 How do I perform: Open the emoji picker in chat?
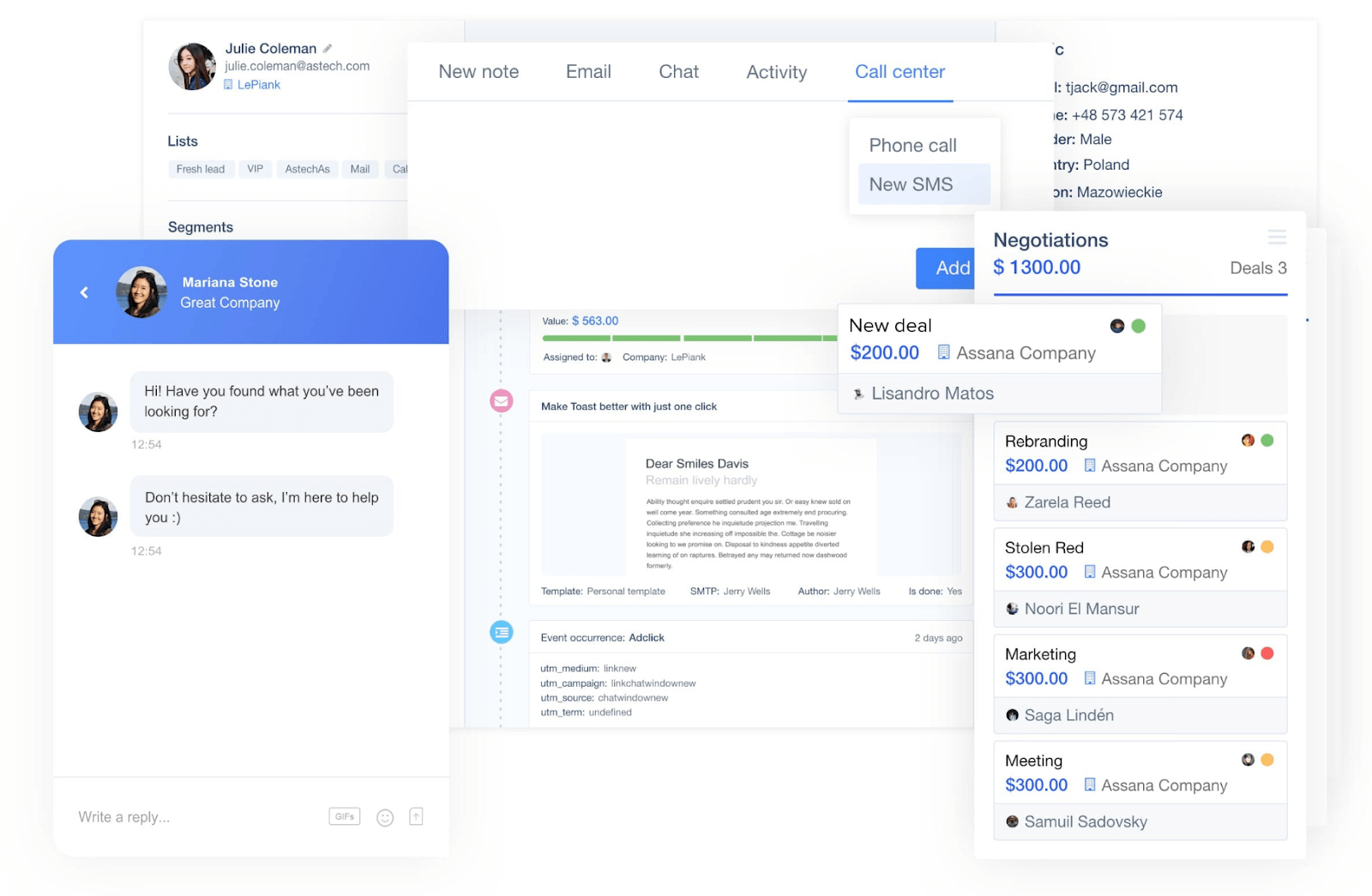(x=385, y=817)
